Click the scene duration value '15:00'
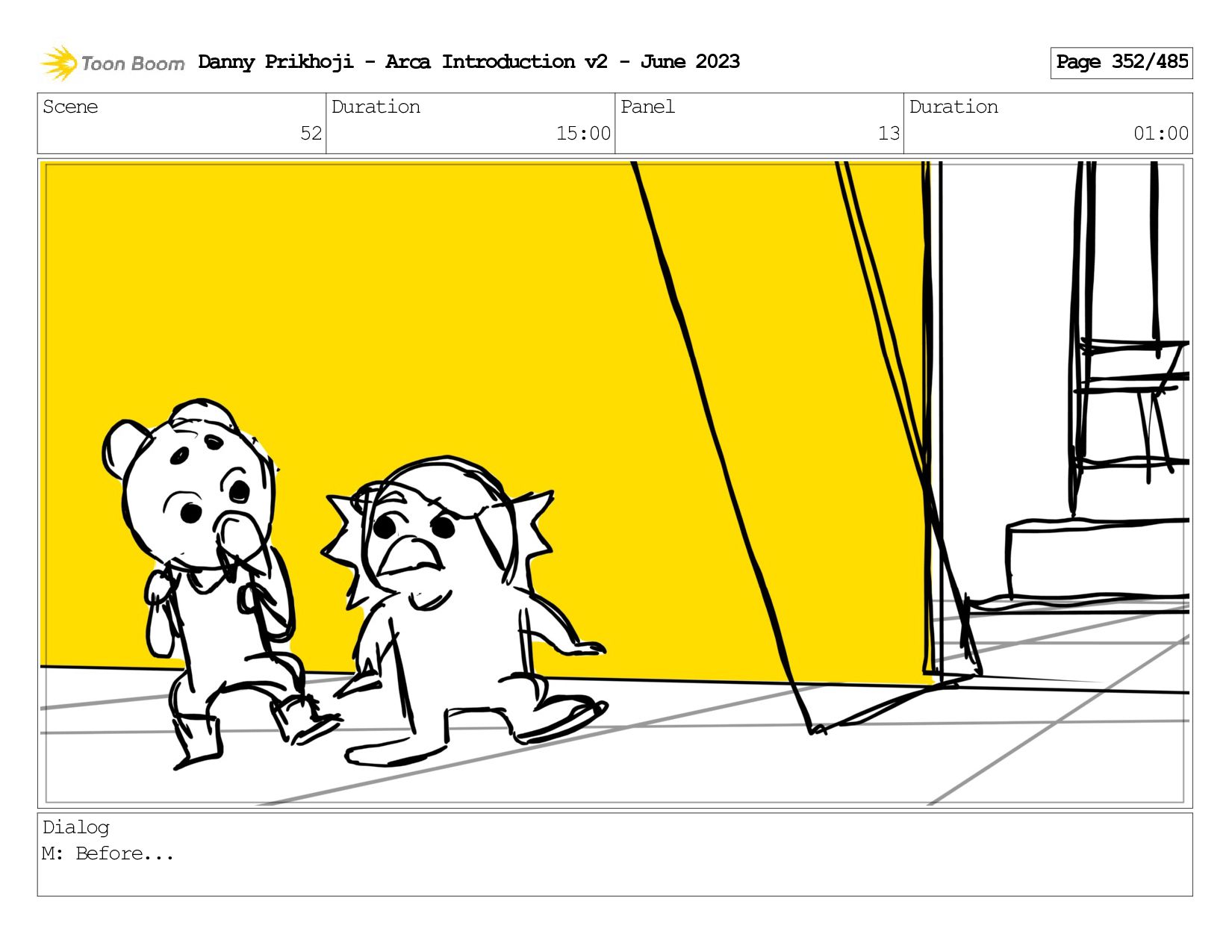Screen dimensions: 1232x952 pos(583,134)
